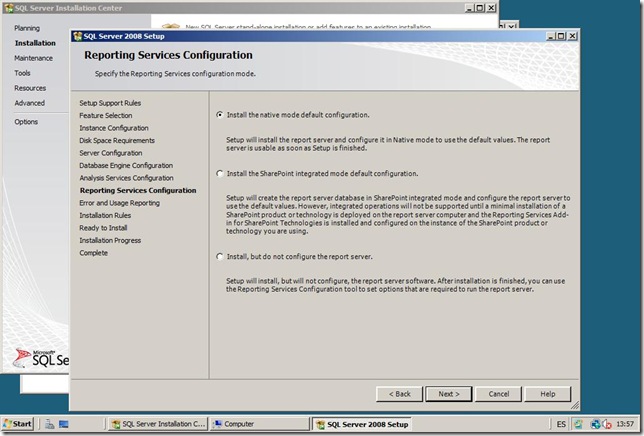Viewport: 644px width, 436px height.
Task: Click the volume tray icon with red mark
Action: click(607, 424)
